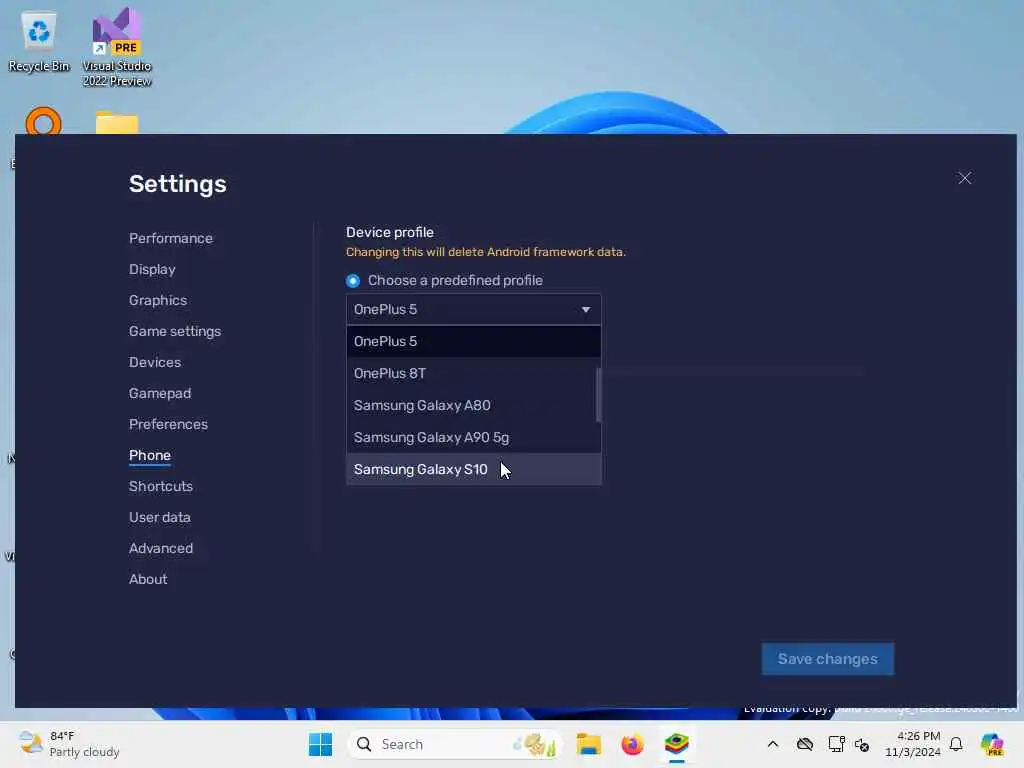Click the Save changes button
This screenshot has height=768, width=1024.
pyautogui.click(x=827, y=660)
